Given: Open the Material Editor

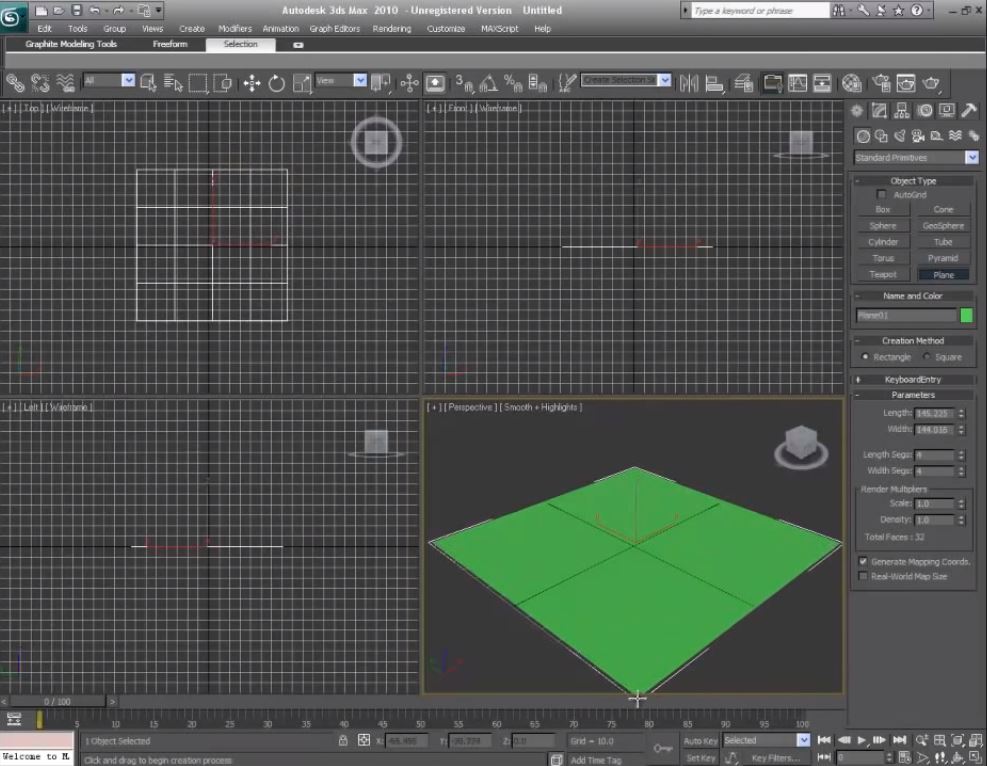Looking at the screenshot, I should [852, 83].
